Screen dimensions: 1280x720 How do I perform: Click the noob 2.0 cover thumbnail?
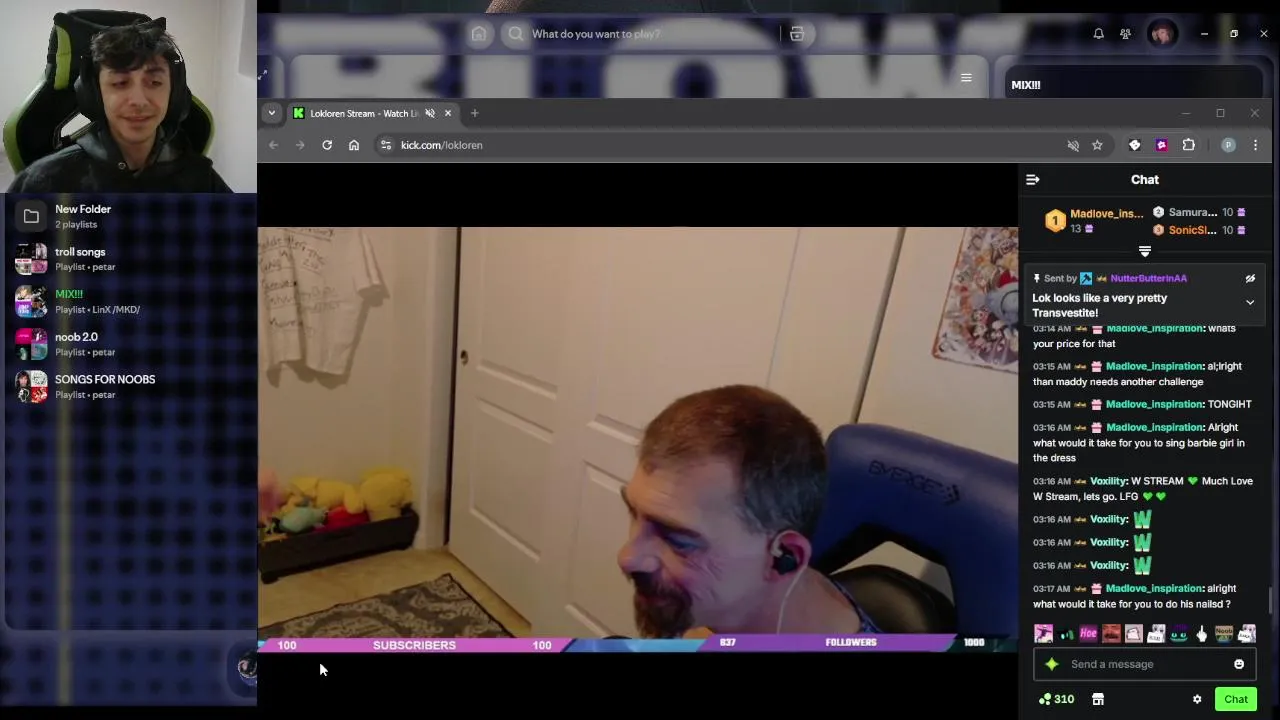click(x=31, y=344)
